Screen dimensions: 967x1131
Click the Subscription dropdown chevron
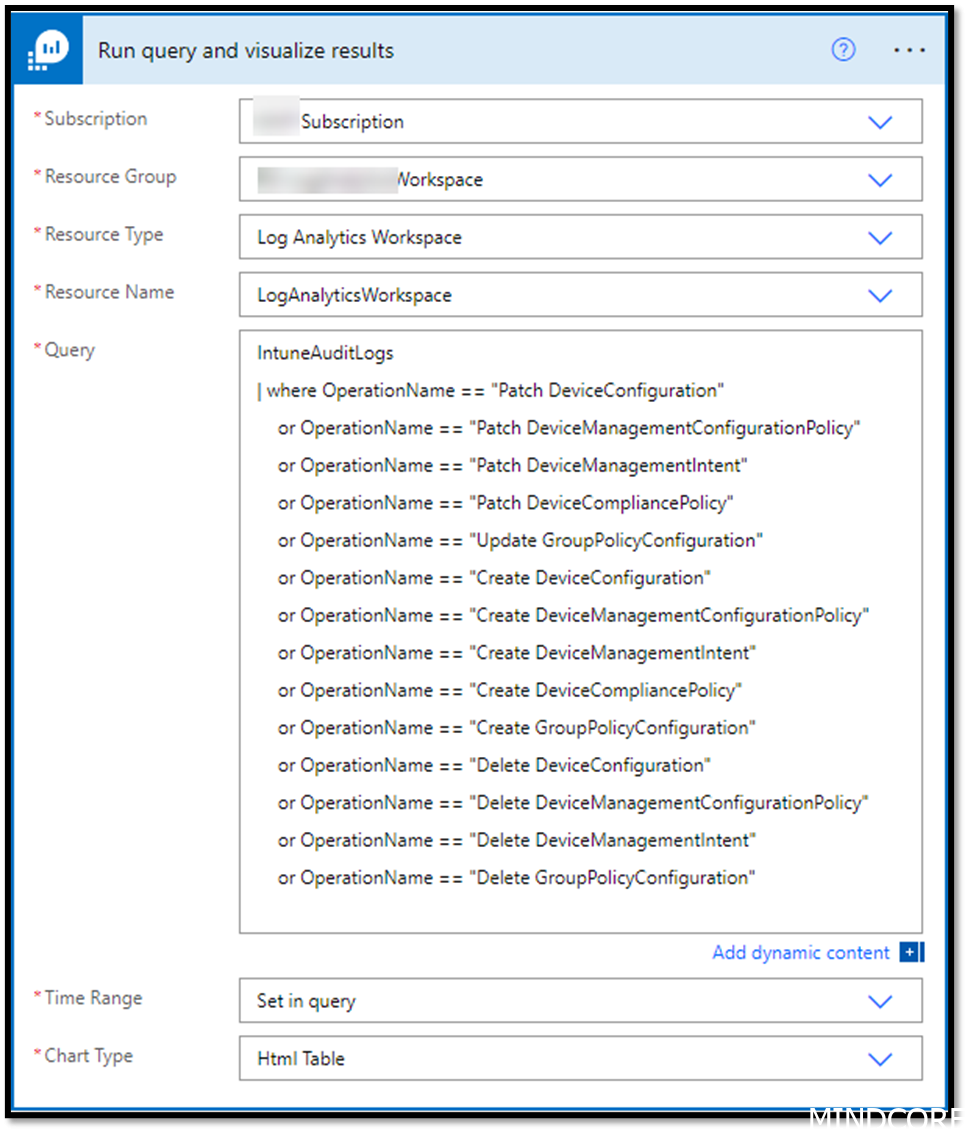(x=880, y=122)
